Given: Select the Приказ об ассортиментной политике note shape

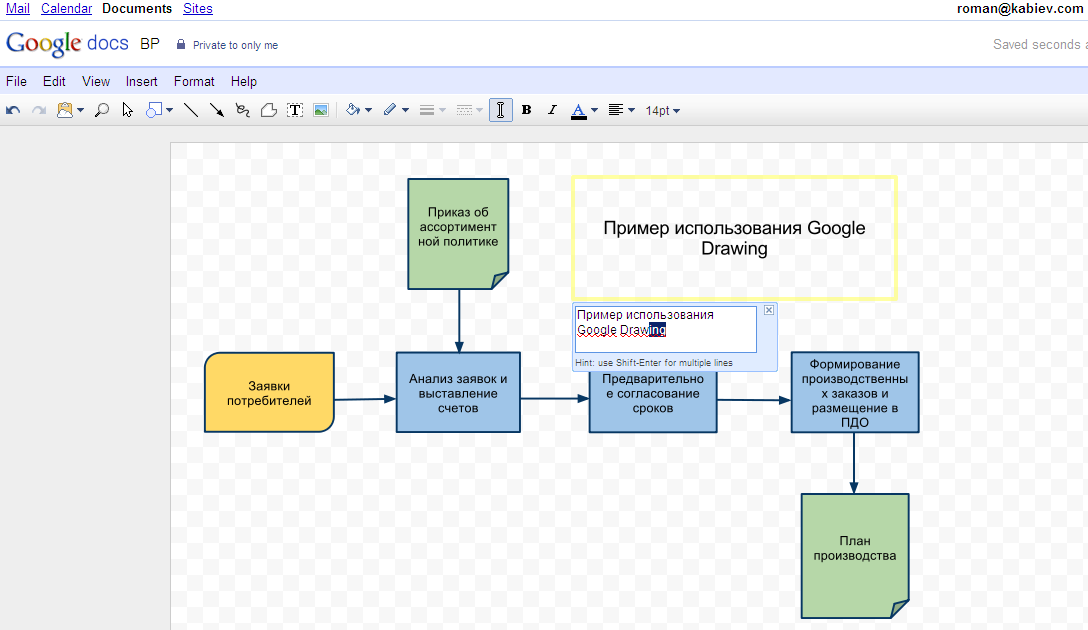Looking at the screenshot, I should pyautogui.click(x=458, y=234).
